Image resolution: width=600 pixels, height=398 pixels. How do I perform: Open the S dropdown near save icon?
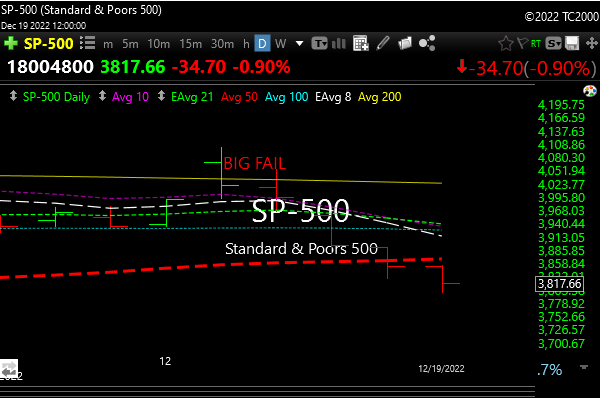tap(553, 44)
